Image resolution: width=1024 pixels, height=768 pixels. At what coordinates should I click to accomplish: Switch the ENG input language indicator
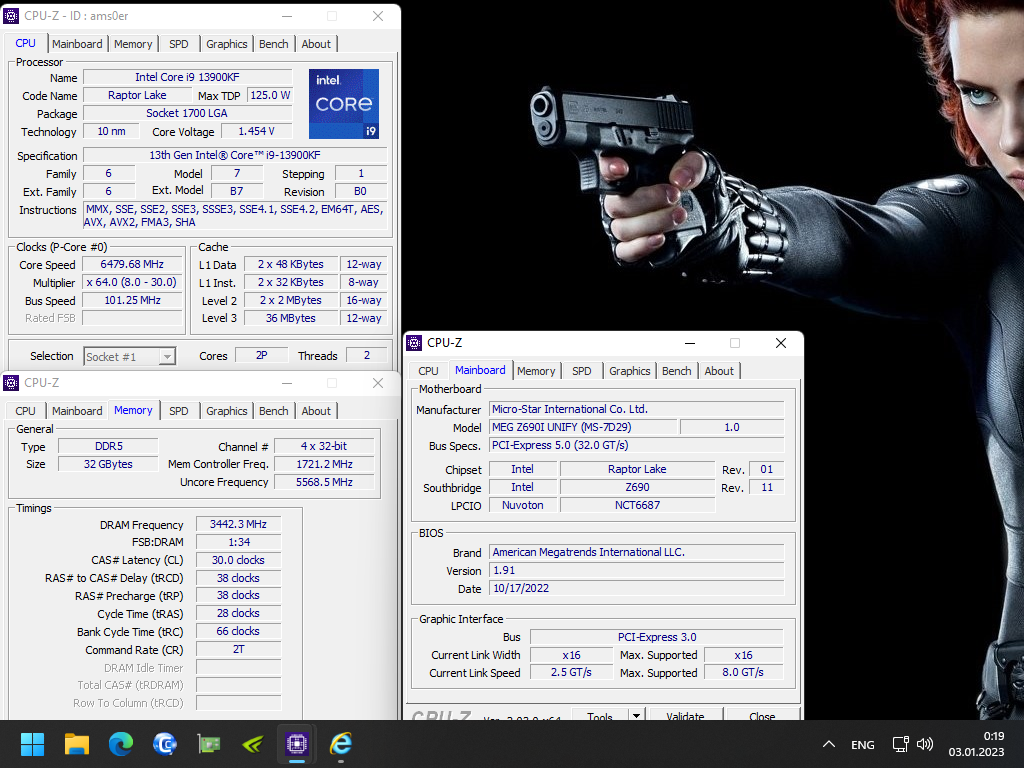tap(863, 744)
